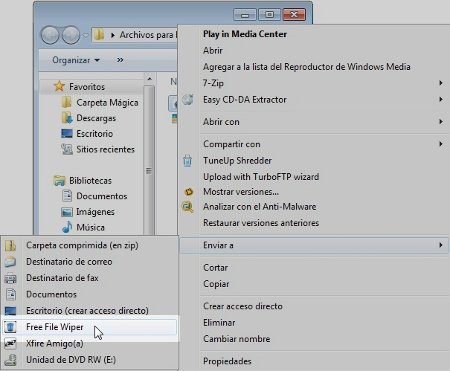Click the Destinatario de correo mail icon
This screenshot has width=450, height=371.
tap(10, 262)
